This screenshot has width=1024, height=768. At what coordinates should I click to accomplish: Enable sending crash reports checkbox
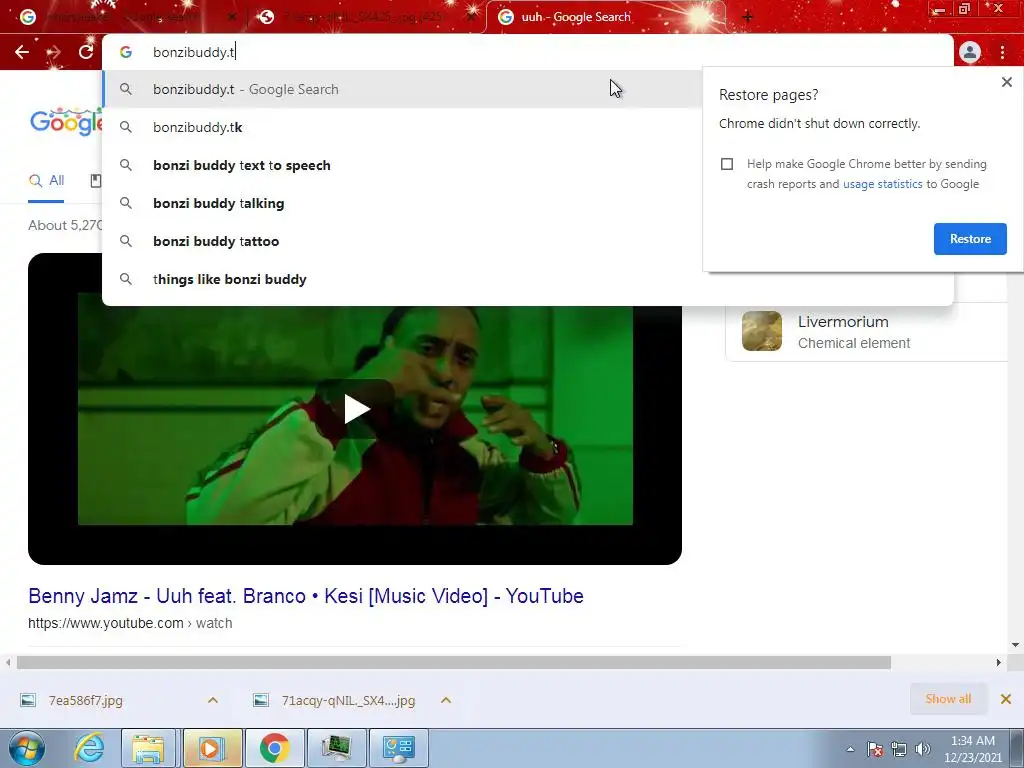coord(727,164)
